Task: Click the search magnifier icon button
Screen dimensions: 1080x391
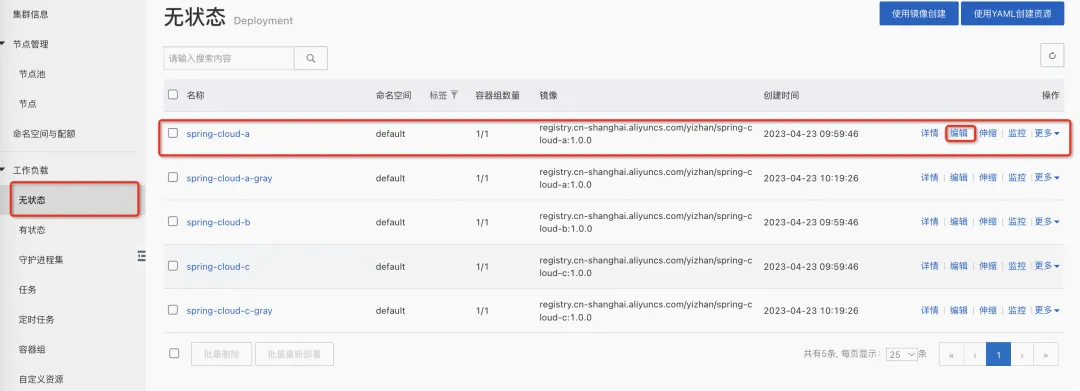Action: tap(311, 59)
